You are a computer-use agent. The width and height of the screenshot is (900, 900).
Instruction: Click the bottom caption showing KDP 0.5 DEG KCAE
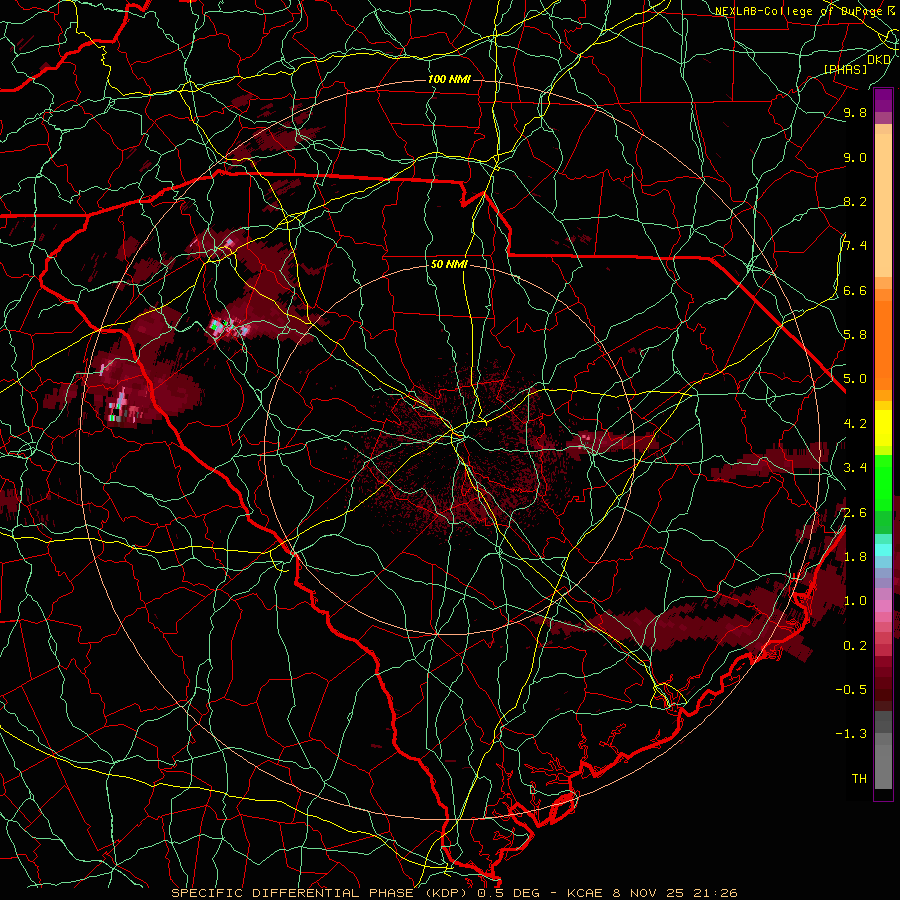click(x=454, y=893)
